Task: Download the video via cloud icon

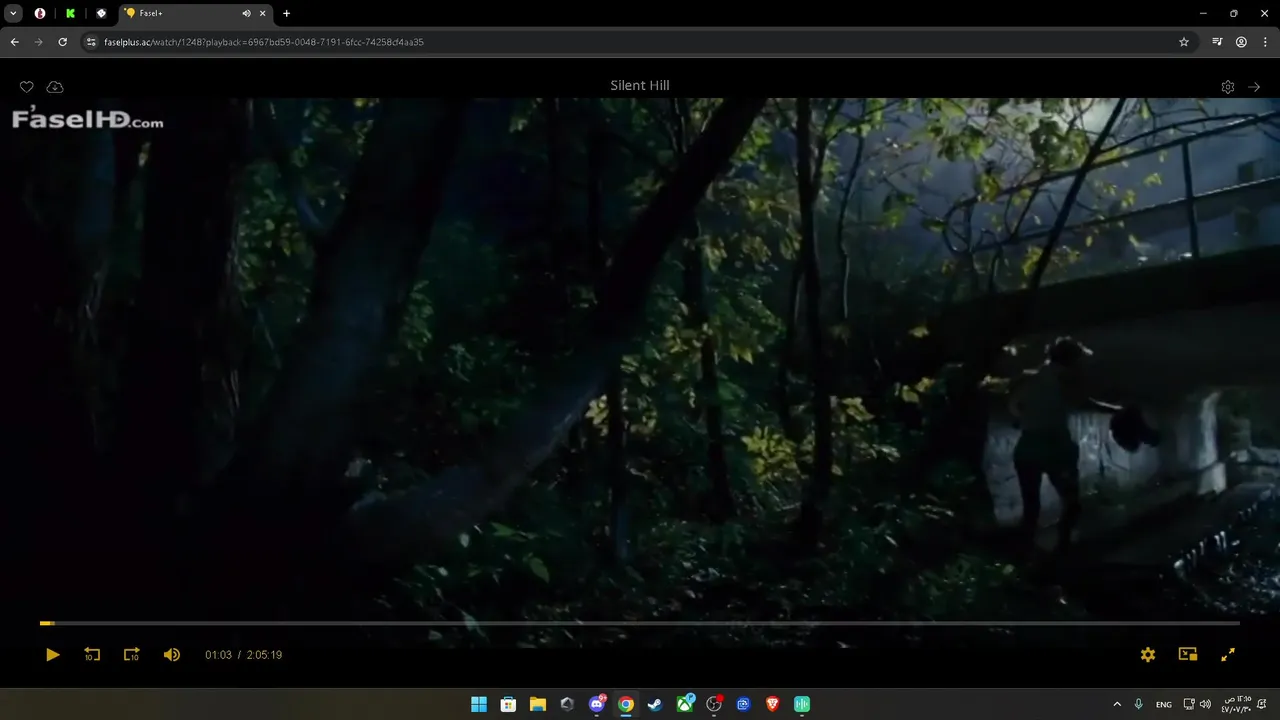Action: tap(55, 87)
